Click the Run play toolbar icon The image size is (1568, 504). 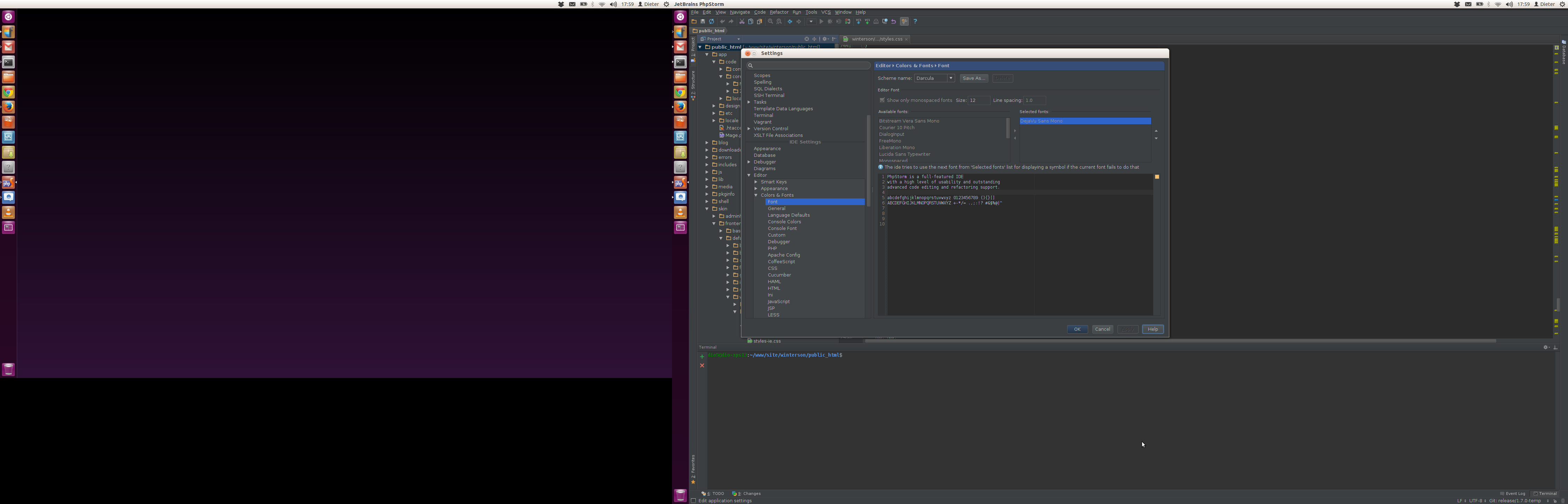coord(821,21)
